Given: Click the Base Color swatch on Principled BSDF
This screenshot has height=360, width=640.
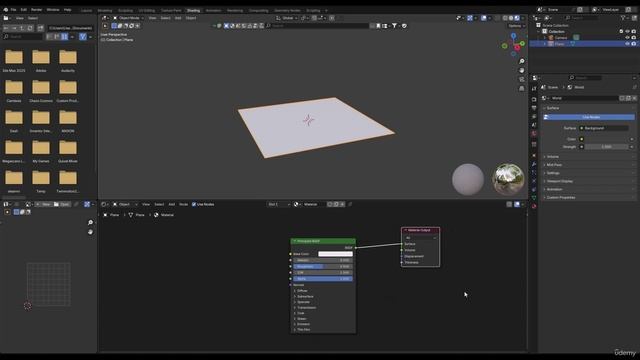Looking at the screenshot, I should [x=335, y=254].
